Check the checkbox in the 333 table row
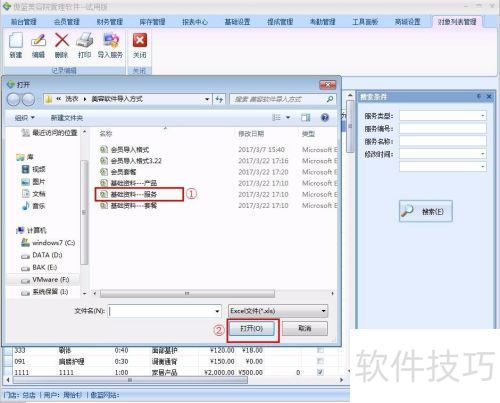The height and width of the screenshot is (403, 500). pos(320,350)
